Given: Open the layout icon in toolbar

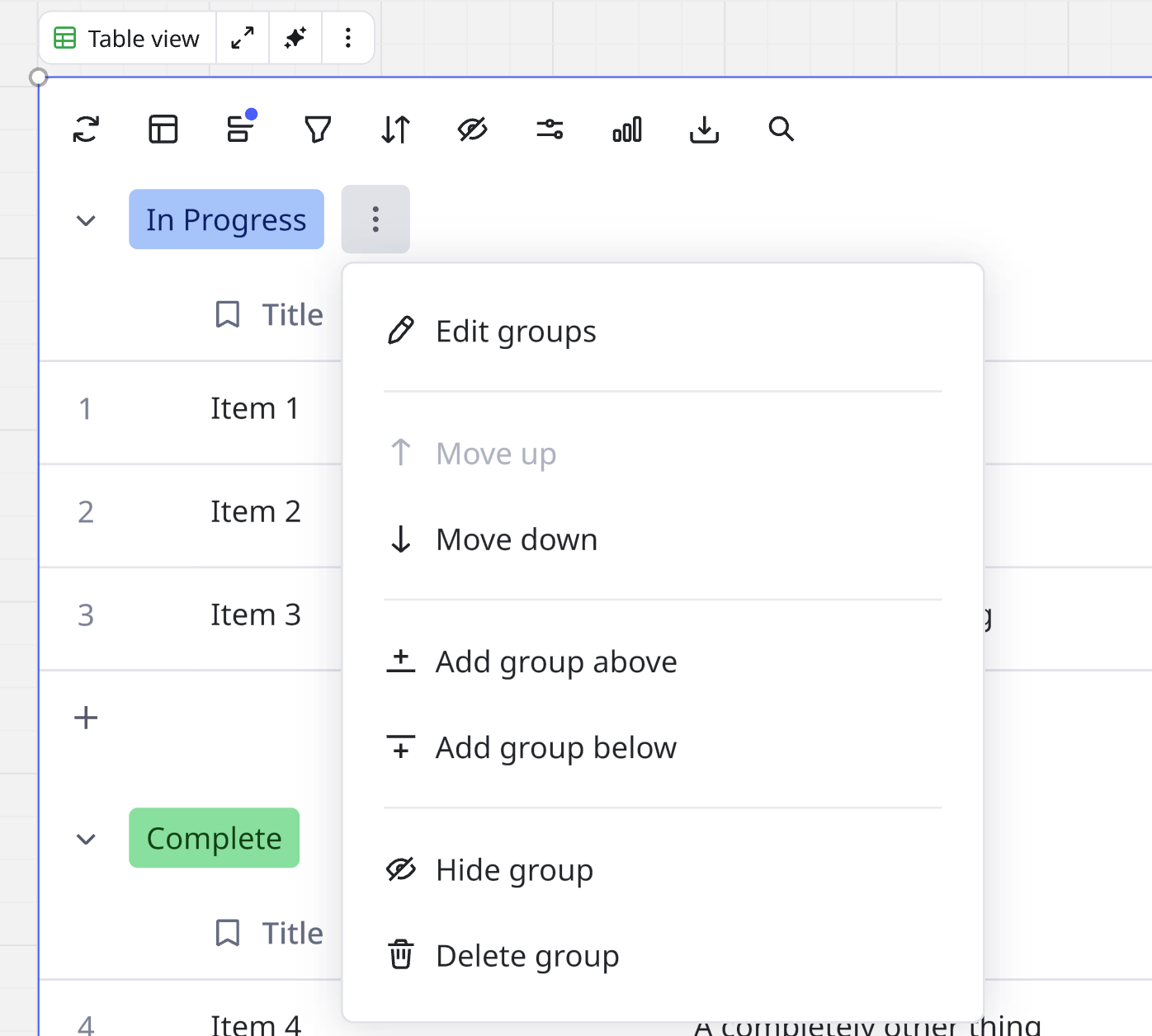Looking at the screenshot, I should point(163,129).
